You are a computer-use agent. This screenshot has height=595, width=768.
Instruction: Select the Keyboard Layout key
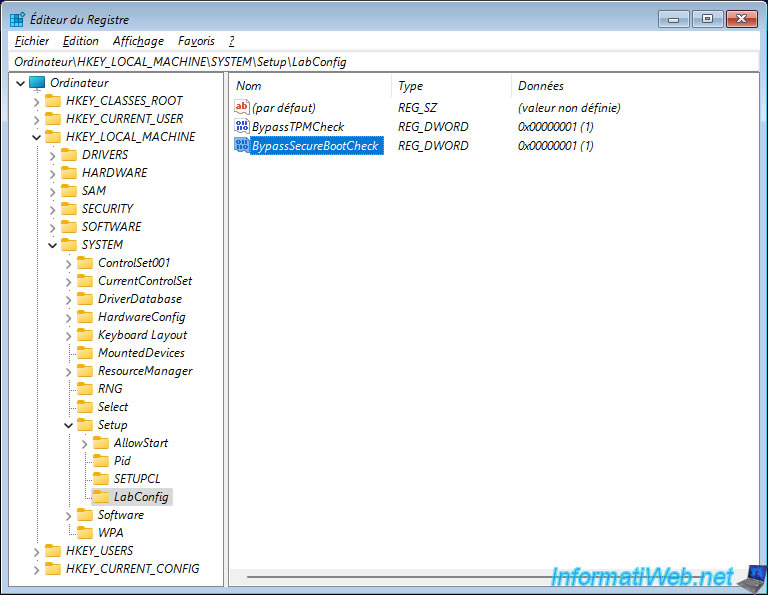(x=143, y=335)
